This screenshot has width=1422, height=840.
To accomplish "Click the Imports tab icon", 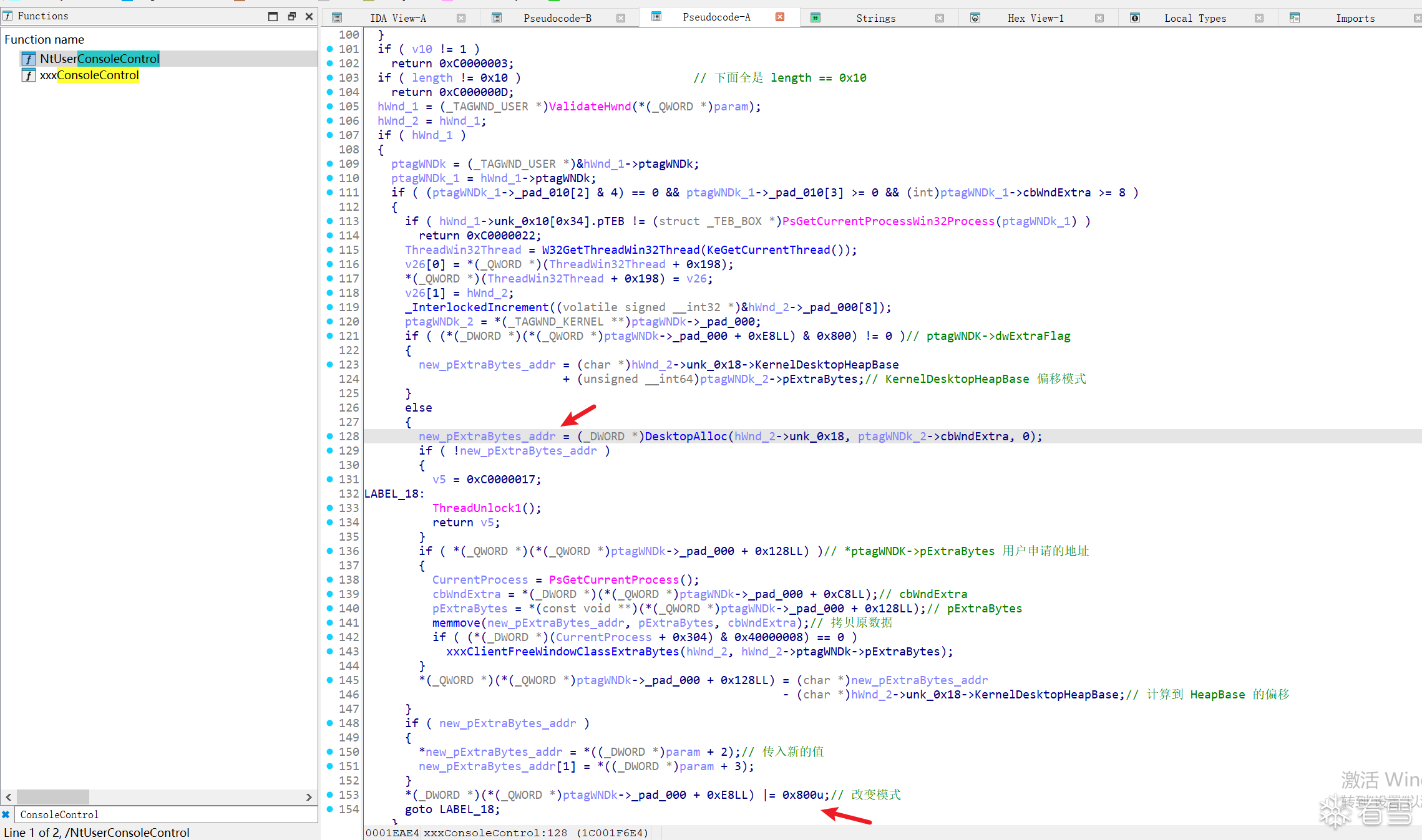I will [1295, 18].
